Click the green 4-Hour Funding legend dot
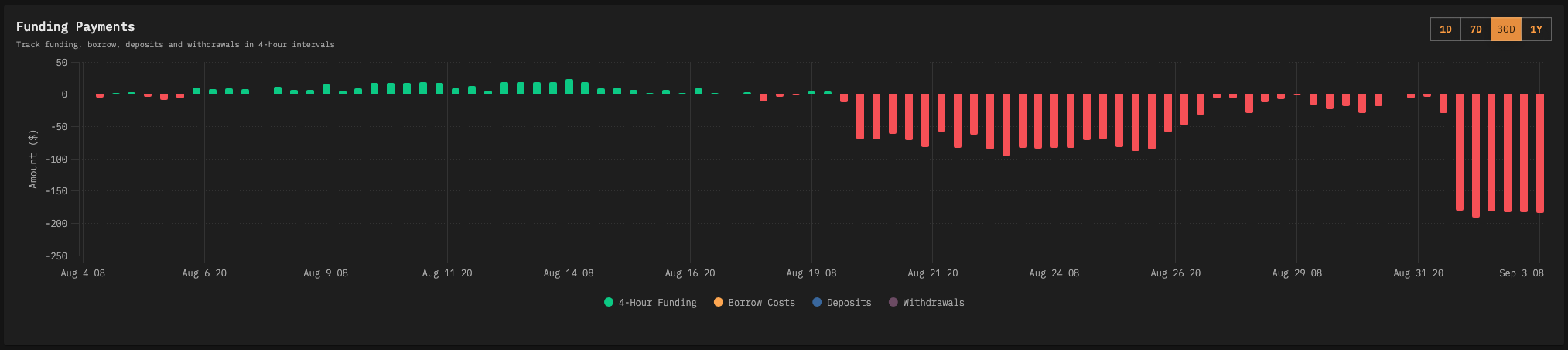The image size is (1568, 350). pyautogui.click(x=609, y=303)
